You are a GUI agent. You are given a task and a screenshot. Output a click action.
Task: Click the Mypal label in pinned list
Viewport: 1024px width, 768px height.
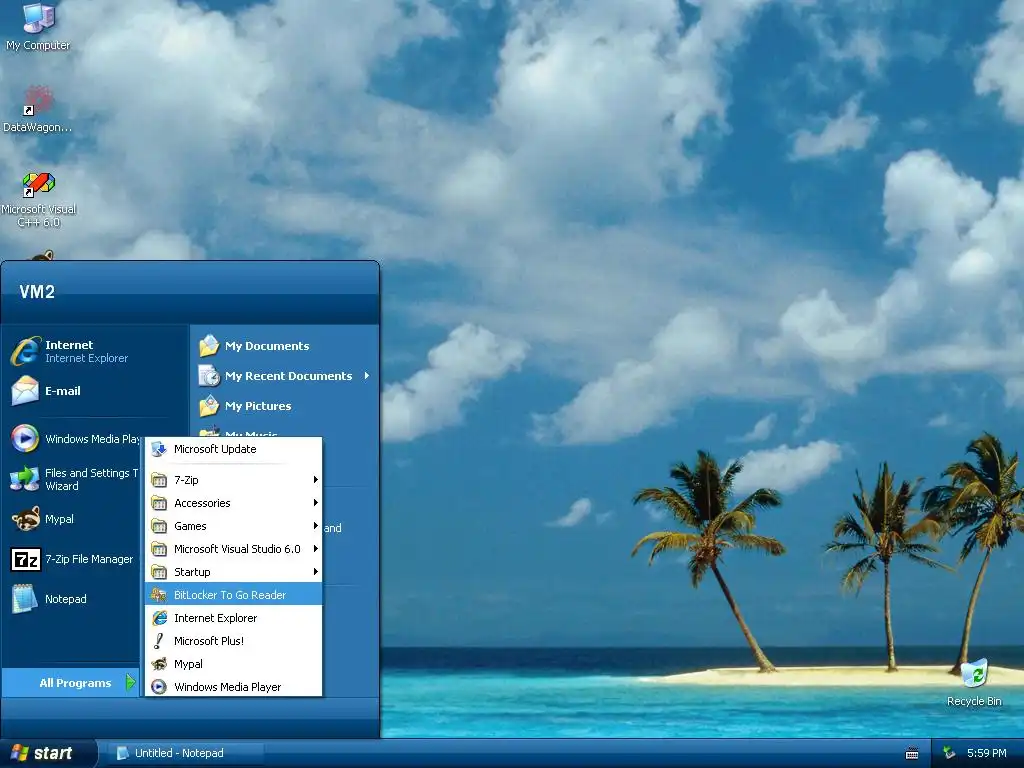click(59, 519)
